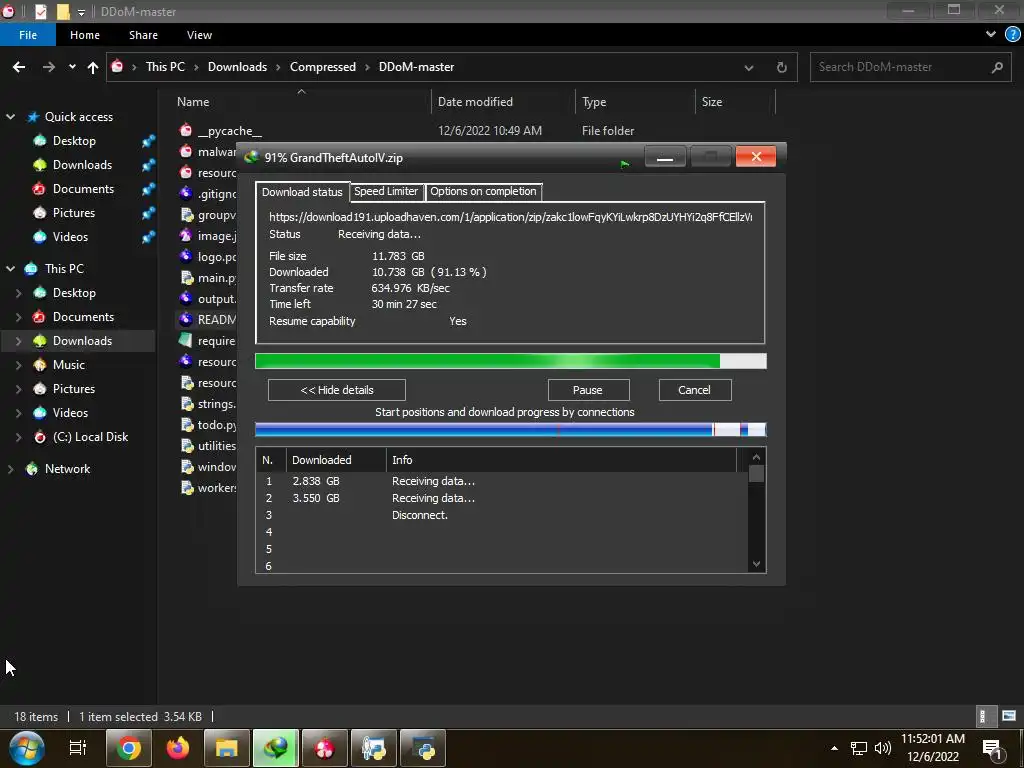Select Music in the navigation pane
Viewport: 1024px width, 768px height.
point(69,365)
